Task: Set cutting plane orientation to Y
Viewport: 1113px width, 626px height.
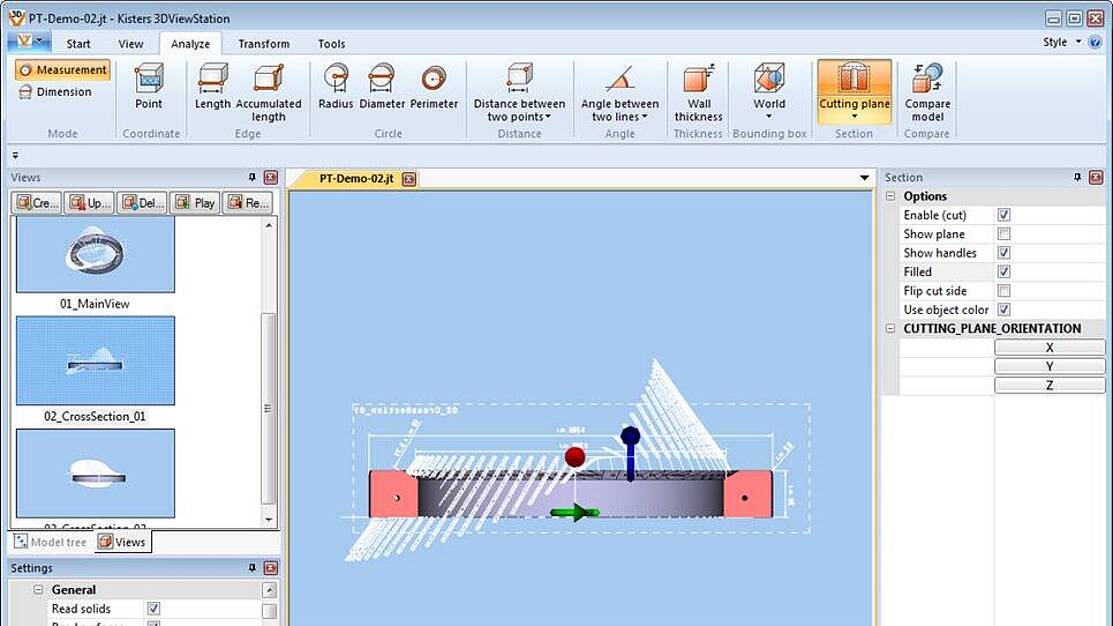Action: tap(1049, 366)
